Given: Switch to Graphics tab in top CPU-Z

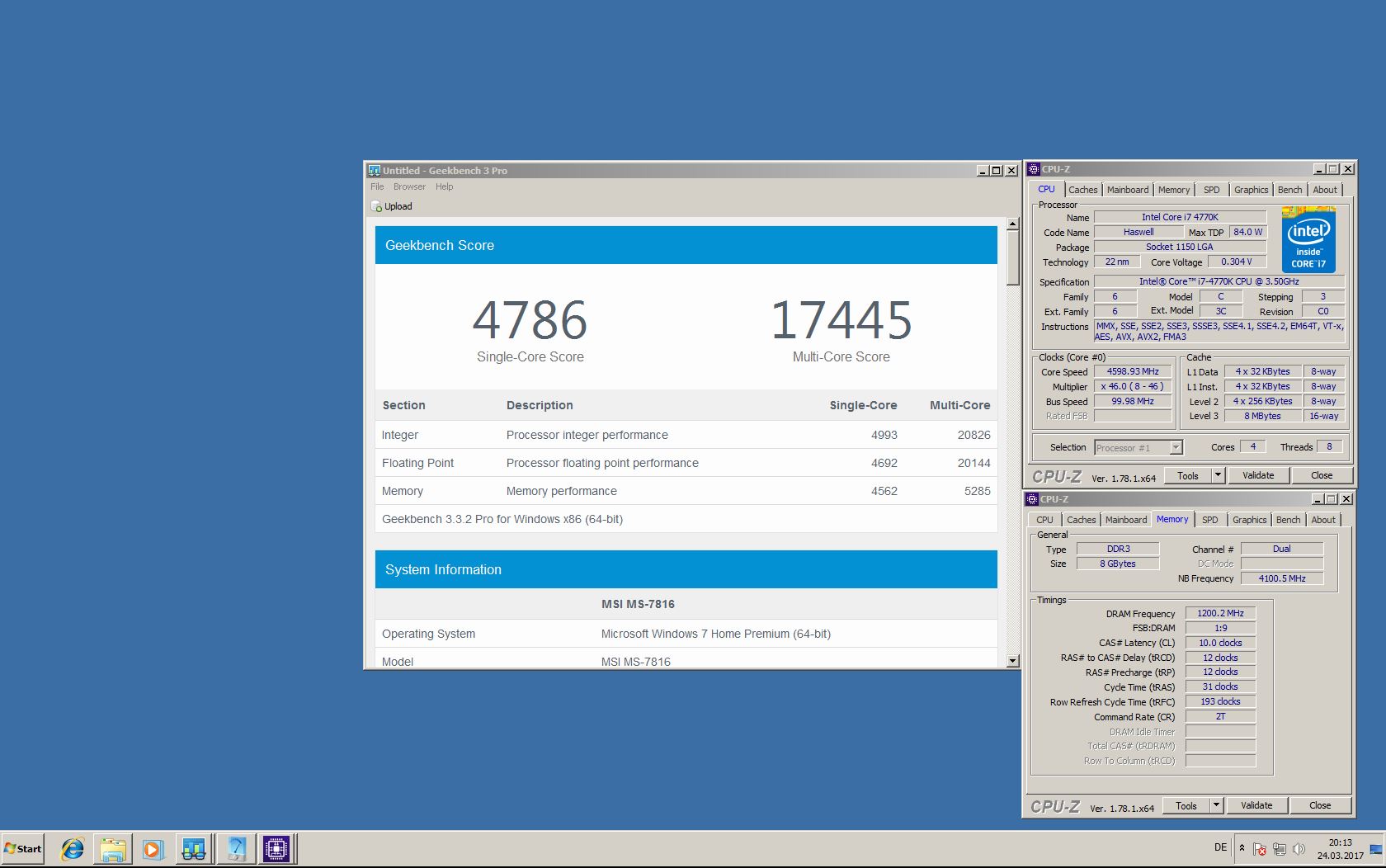Looking at the screenshot, I should (1251, 190).
